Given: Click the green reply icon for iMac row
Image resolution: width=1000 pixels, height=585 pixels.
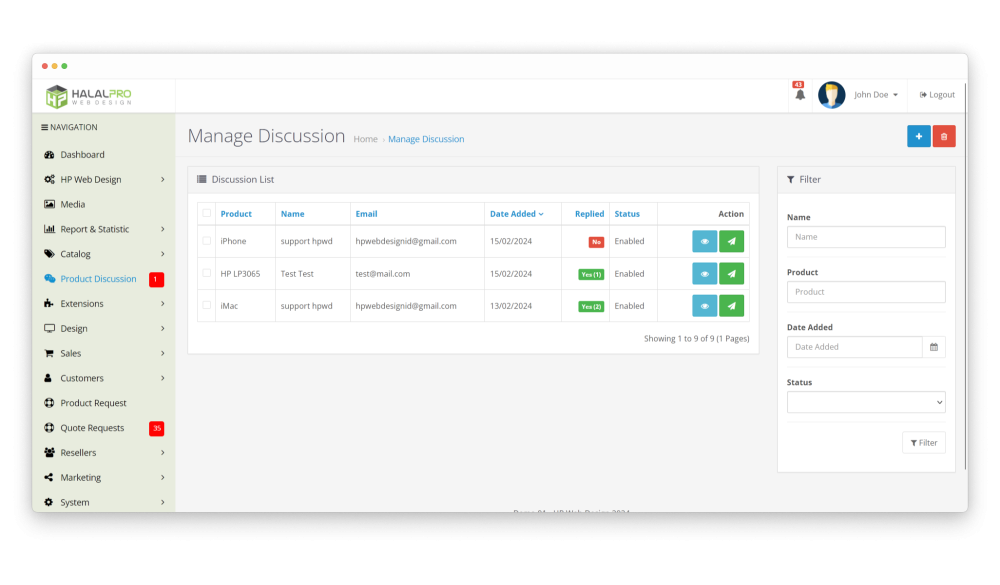Looking at the screenshot, I should 731,306.
